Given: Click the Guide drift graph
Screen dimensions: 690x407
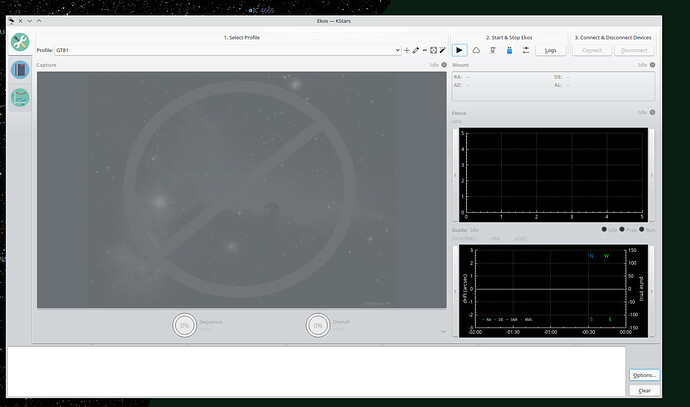Looking at the screenshot, I should click(x=554, y=291).
